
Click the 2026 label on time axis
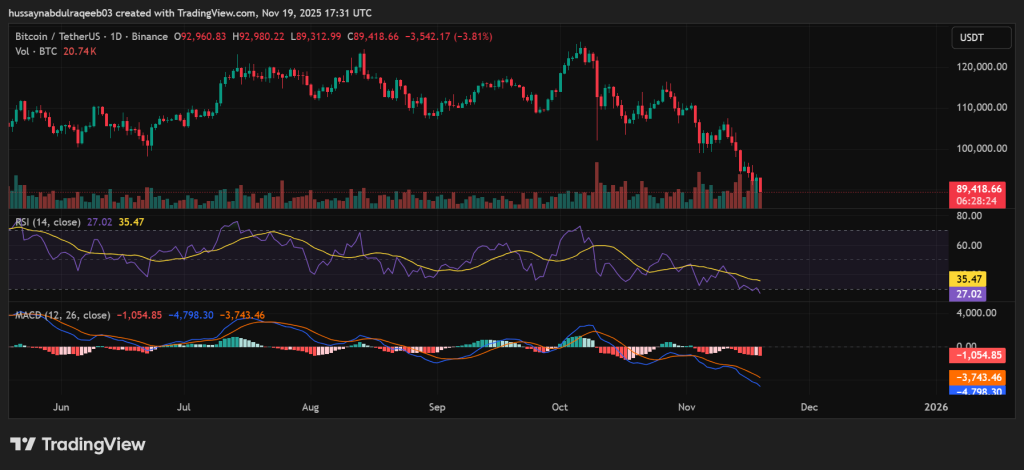[935, 408]
